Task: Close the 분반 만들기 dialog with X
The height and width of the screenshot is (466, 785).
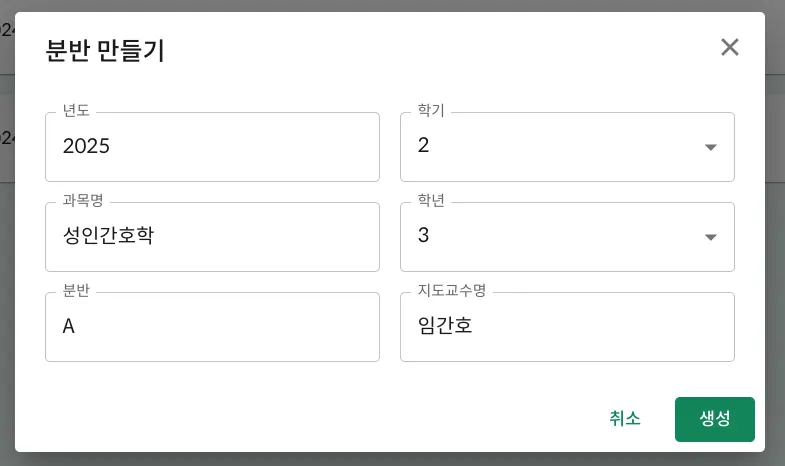Action: [x=730, y=47]
